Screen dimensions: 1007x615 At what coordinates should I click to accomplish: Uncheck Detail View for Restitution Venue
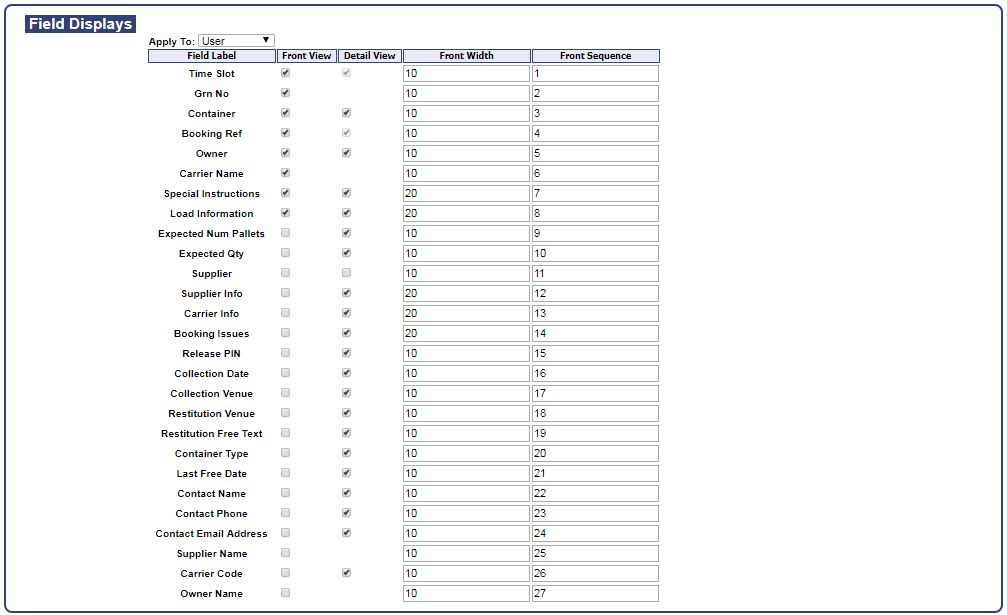346,412
